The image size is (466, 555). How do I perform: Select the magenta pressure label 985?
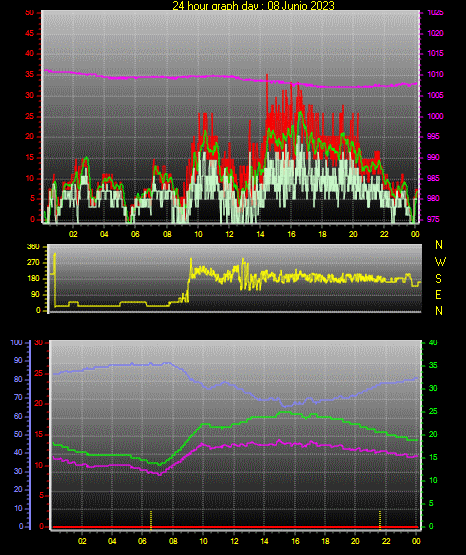433,178
